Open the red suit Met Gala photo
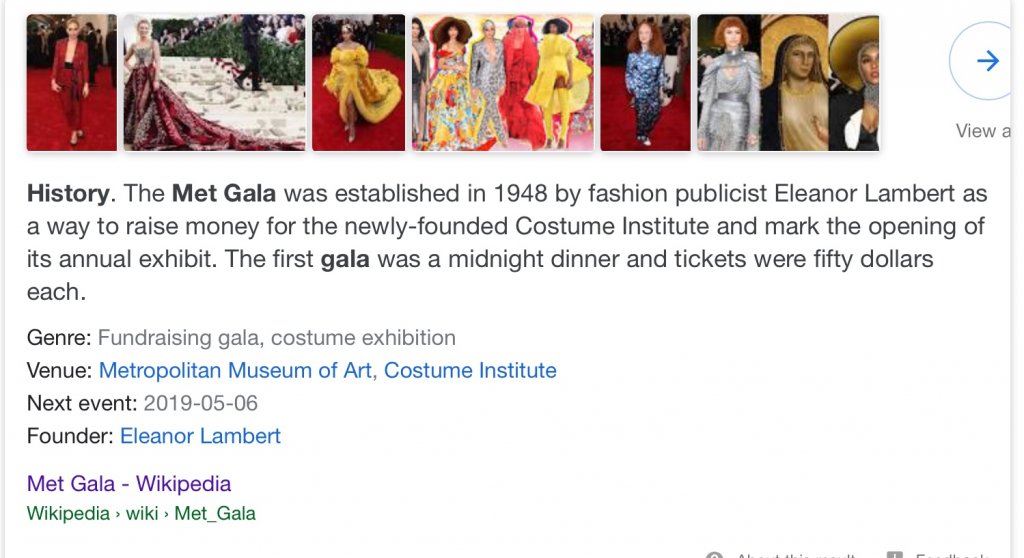The image size is (1024, 558). pos(71,82)
